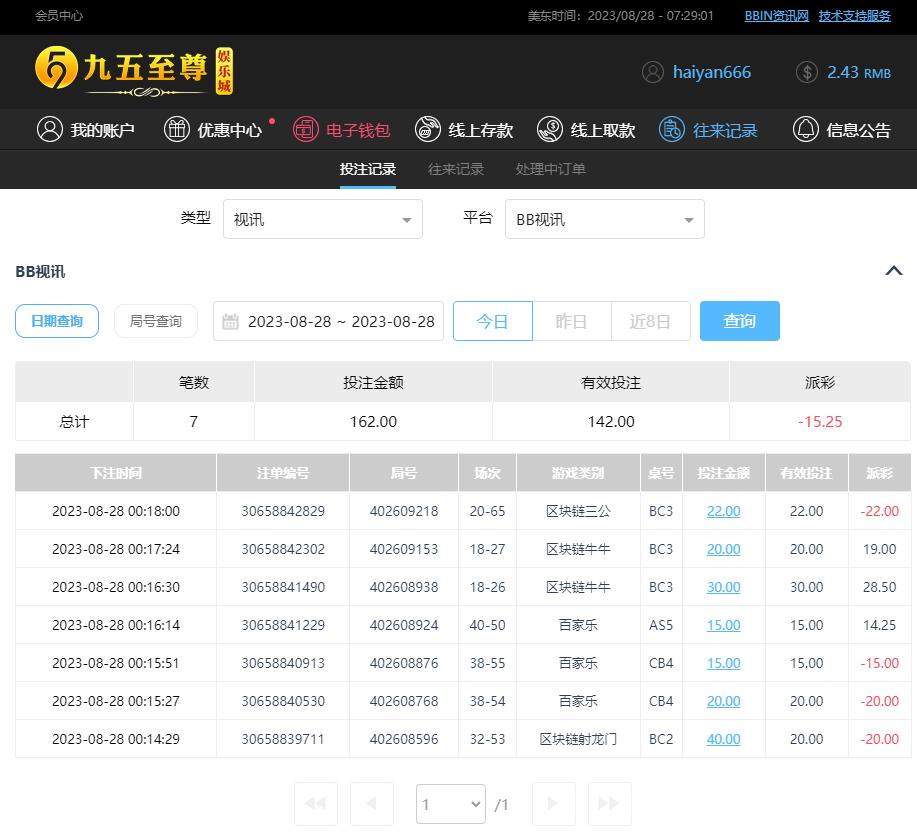
Task: Click 会员中心 text at top
Action: 58,16
